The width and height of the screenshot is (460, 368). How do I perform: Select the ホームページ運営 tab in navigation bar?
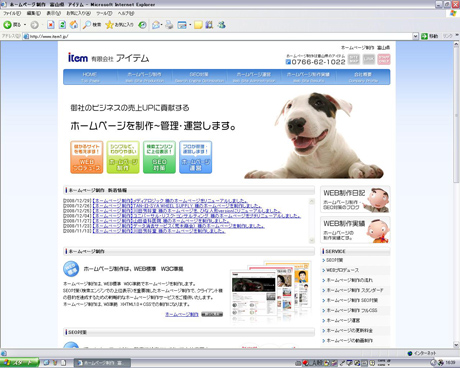pos(254,77)
